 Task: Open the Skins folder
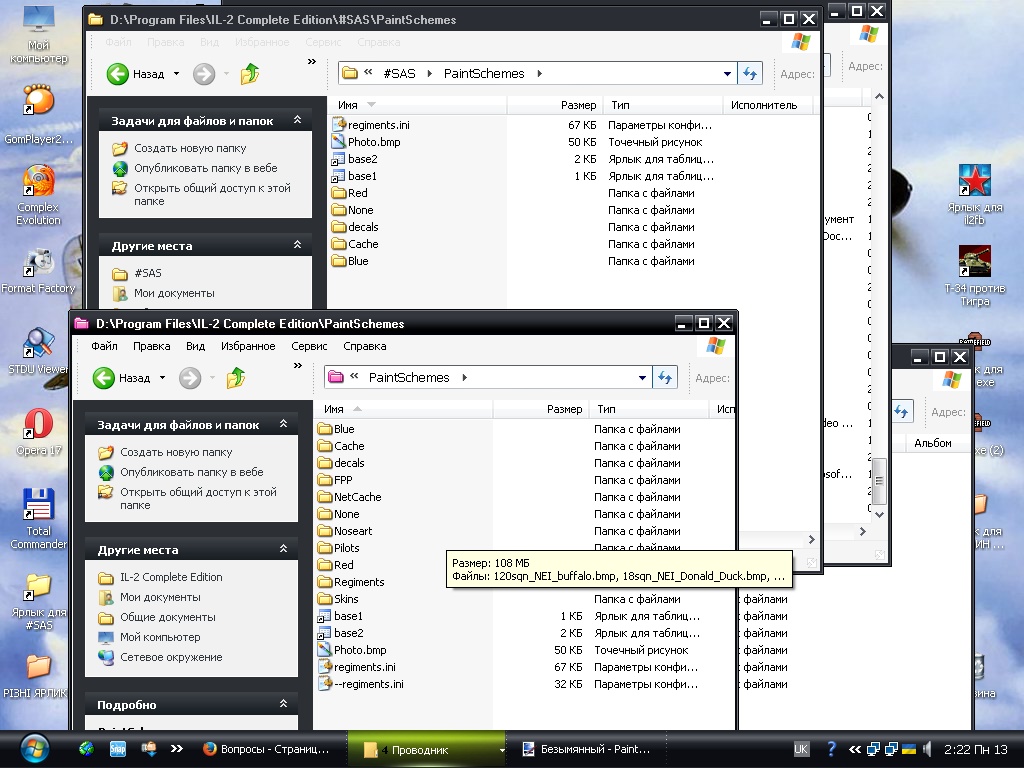tap(346, 599)
